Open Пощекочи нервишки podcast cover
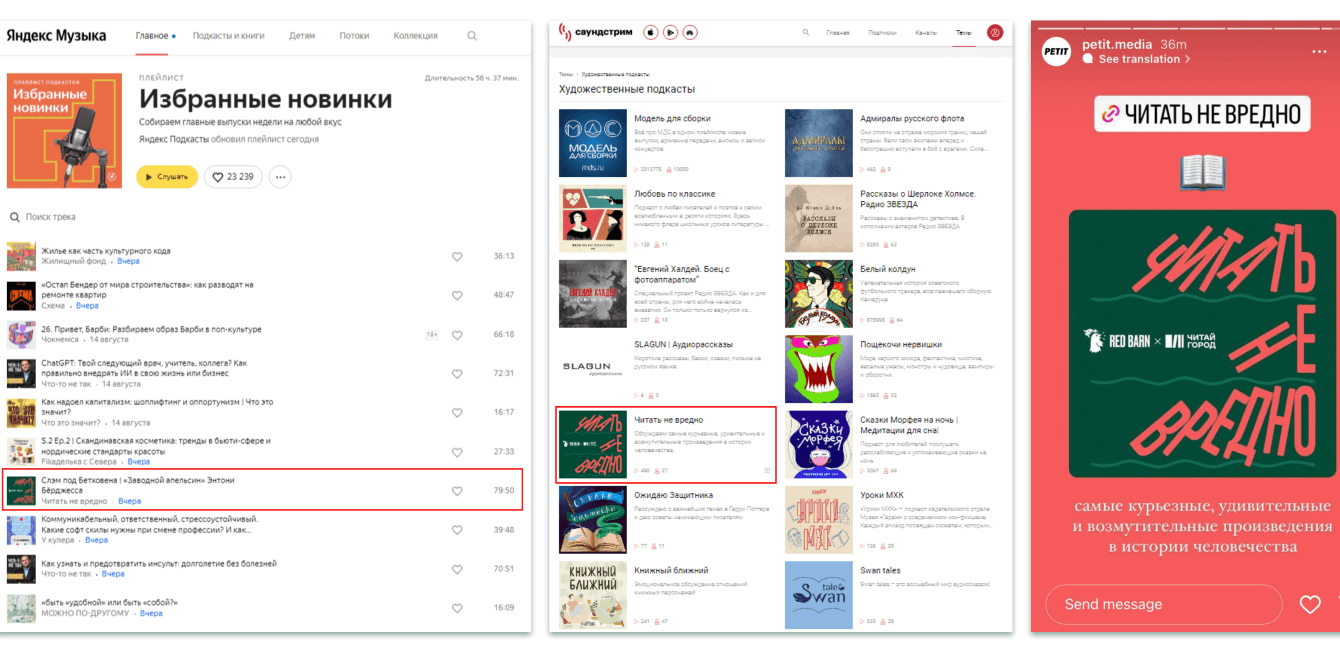Viewport: 1340px width, 669px height. pyautogui.click(x=819, y=370)
